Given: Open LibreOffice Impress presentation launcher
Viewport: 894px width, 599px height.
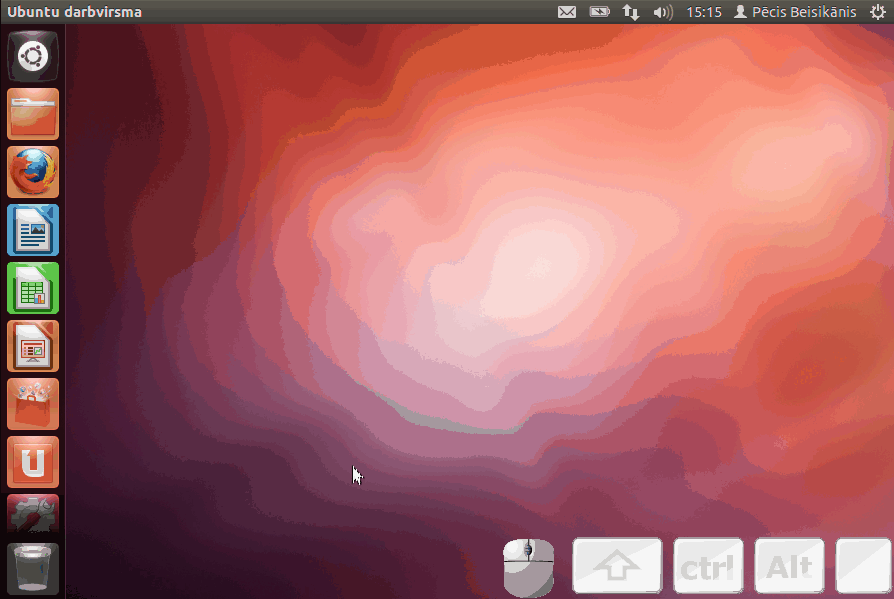Looking at the screenshot, I should click(32, 346).
